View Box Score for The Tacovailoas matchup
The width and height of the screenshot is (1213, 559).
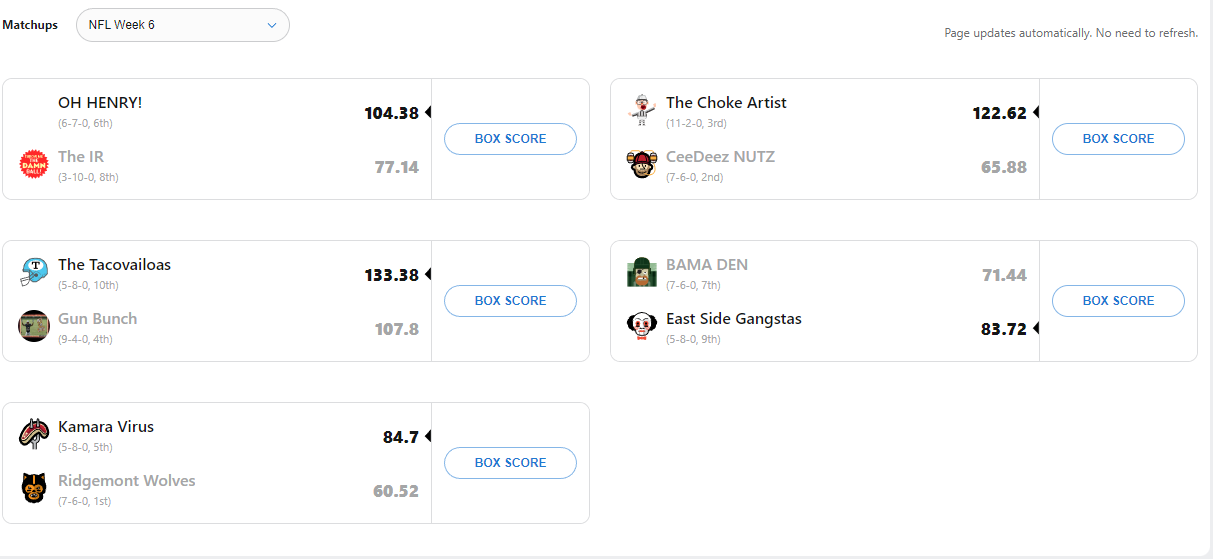click(510, 301)
